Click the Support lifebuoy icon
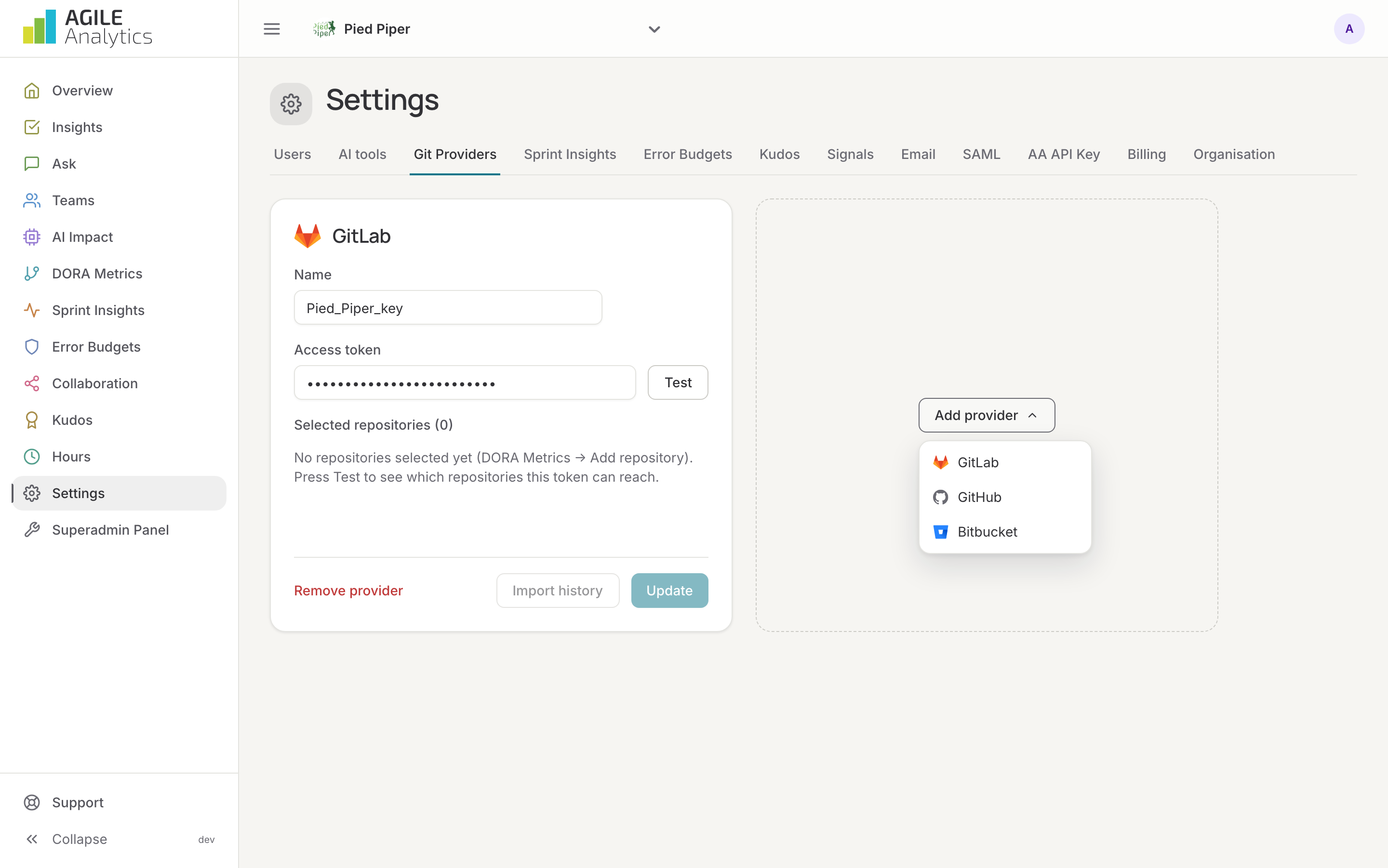 [x=32, y=802]
